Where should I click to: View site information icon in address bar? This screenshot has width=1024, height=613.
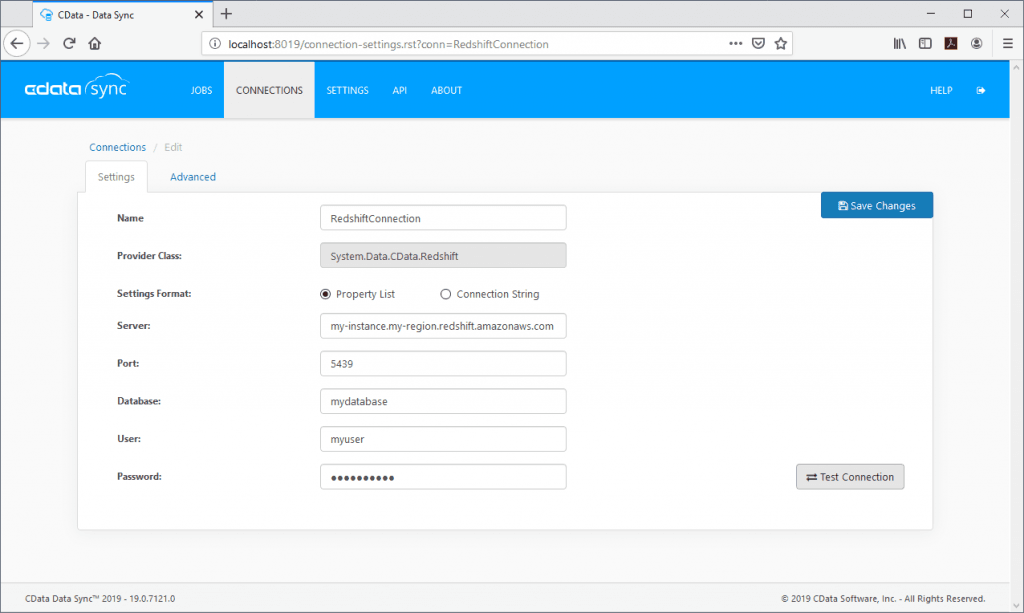215,44
